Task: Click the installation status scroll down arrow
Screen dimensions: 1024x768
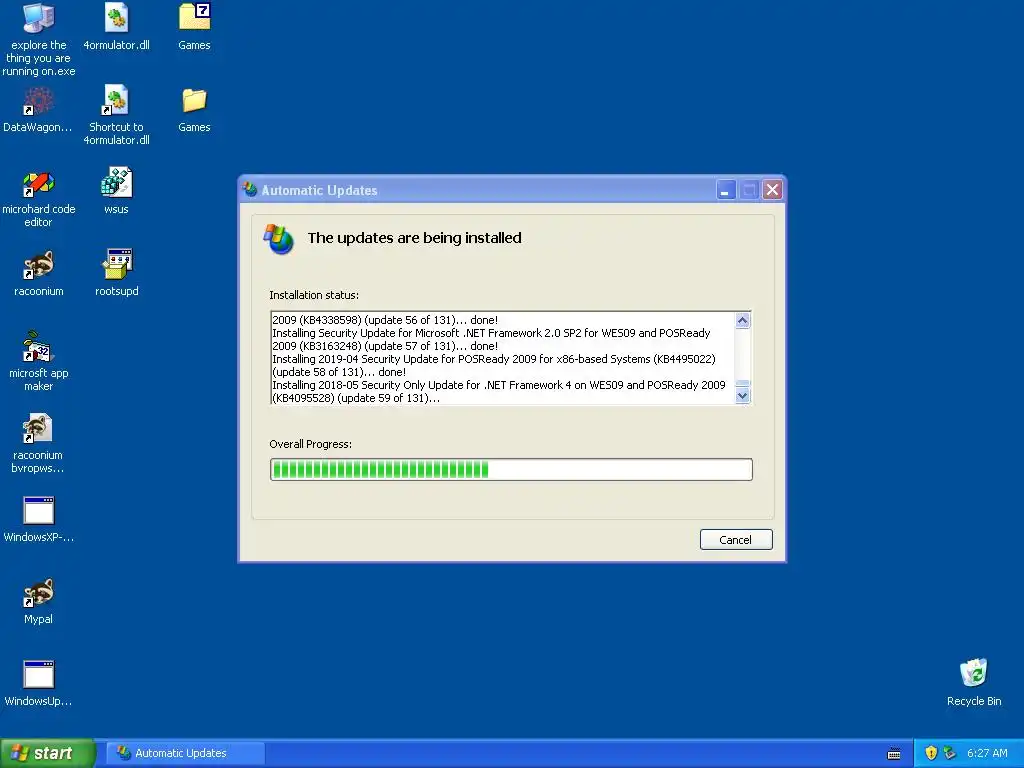Action: [x=743, y=396]
